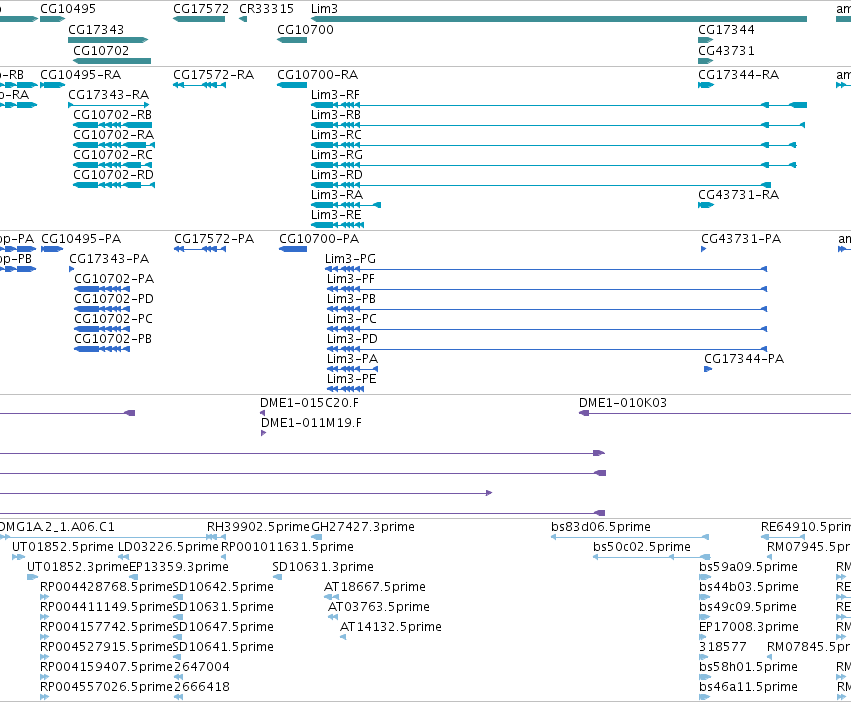Select transcript Lim3-RF
Viewport: 851px width, 702px height.
[x=335, y=95]
